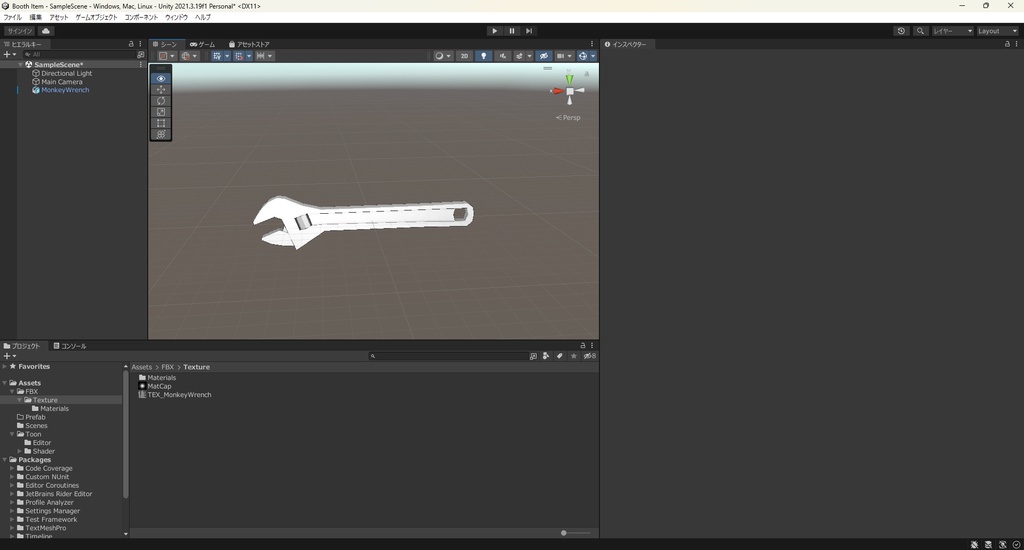Open the Edit (編集) menu
Screen dimensions: 1024x550
(x=35, y=17)
